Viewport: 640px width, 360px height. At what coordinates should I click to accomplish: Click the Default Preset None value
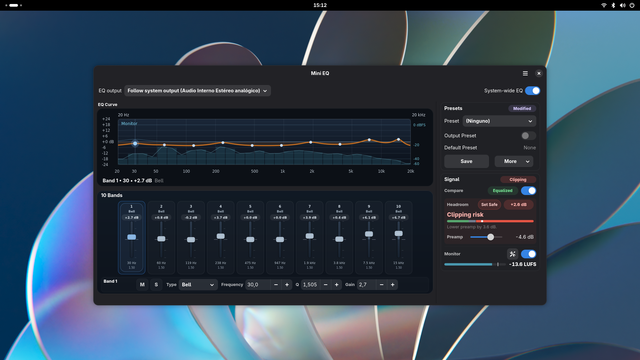point(530,148)
